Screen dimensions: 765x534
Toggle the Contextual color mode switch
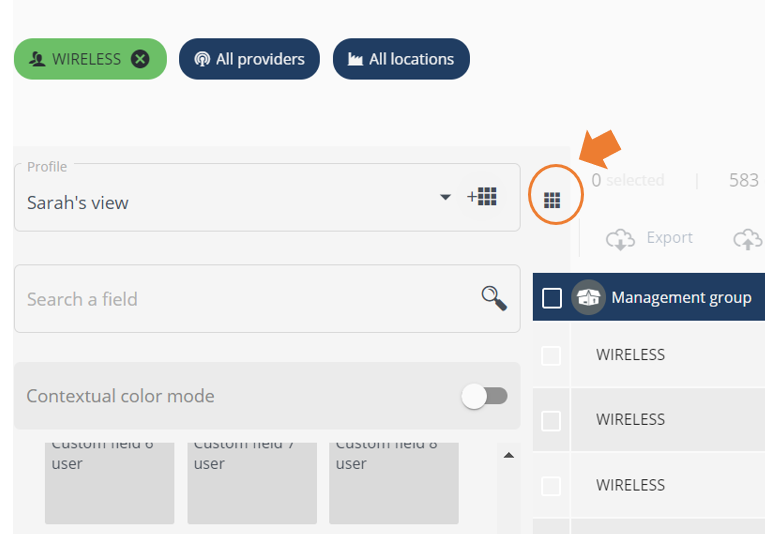484,396
